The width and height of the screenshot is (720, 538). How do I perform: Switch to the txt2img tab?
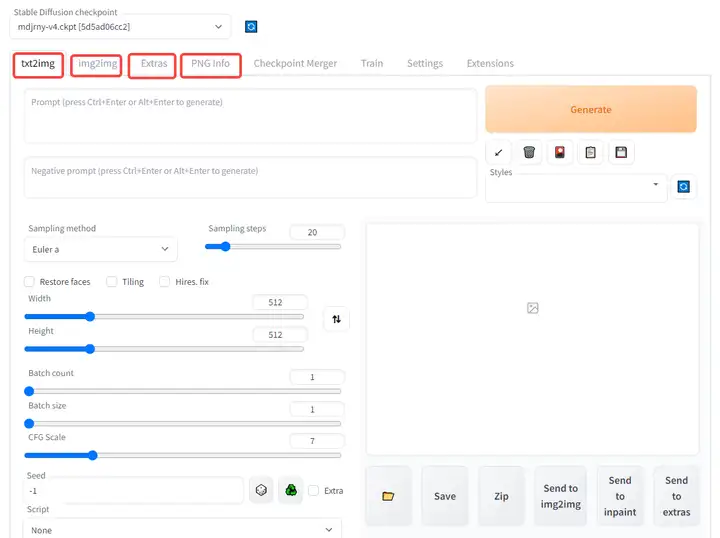point(38,63)
